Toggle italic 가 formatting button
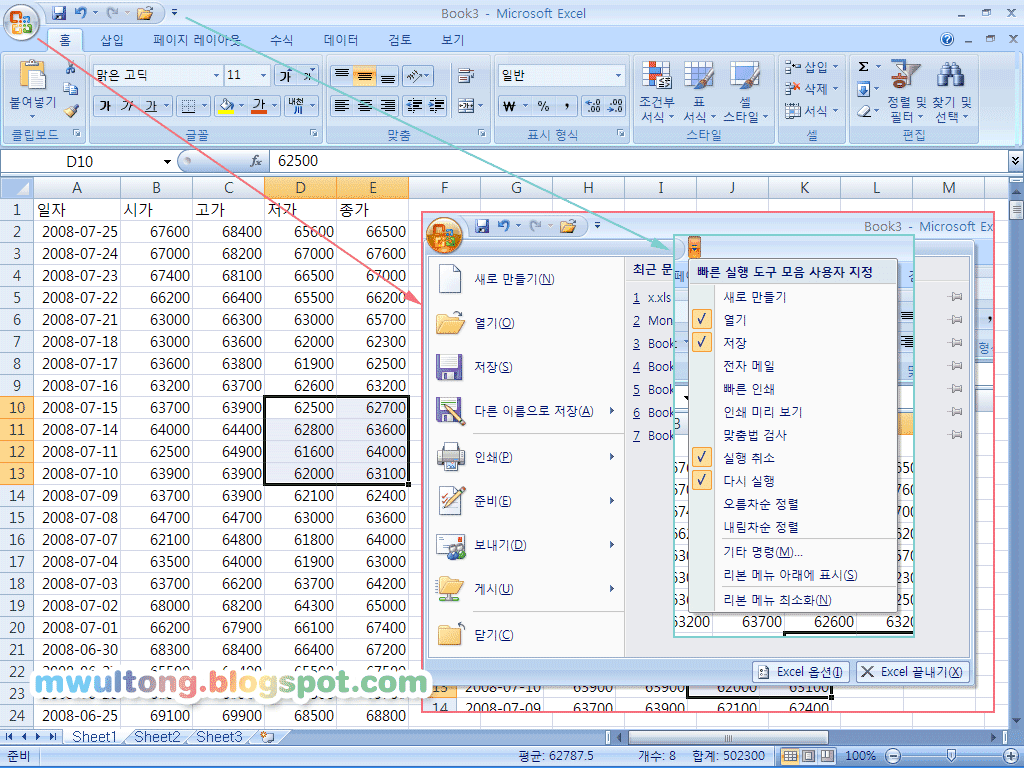Screen dimensions: 1024x768 (x=127, y=105)
